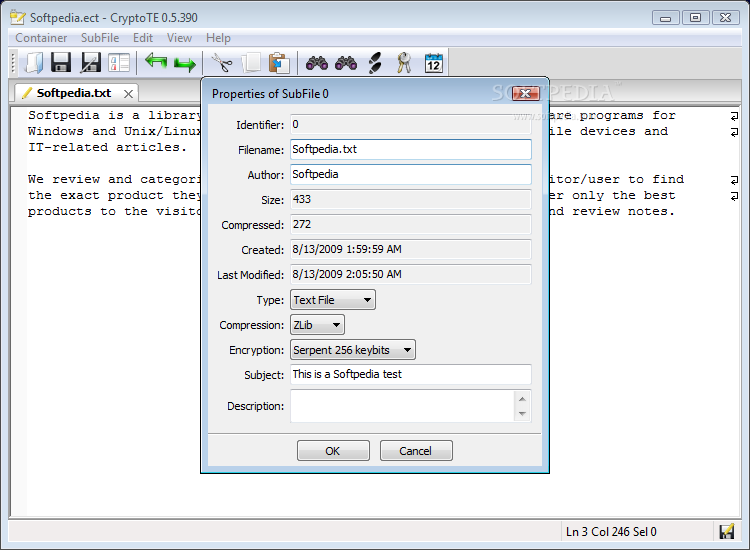The image size is (750, 550).
Task: Open Find and Replace second binoculars icon
Action: (346, 63)
